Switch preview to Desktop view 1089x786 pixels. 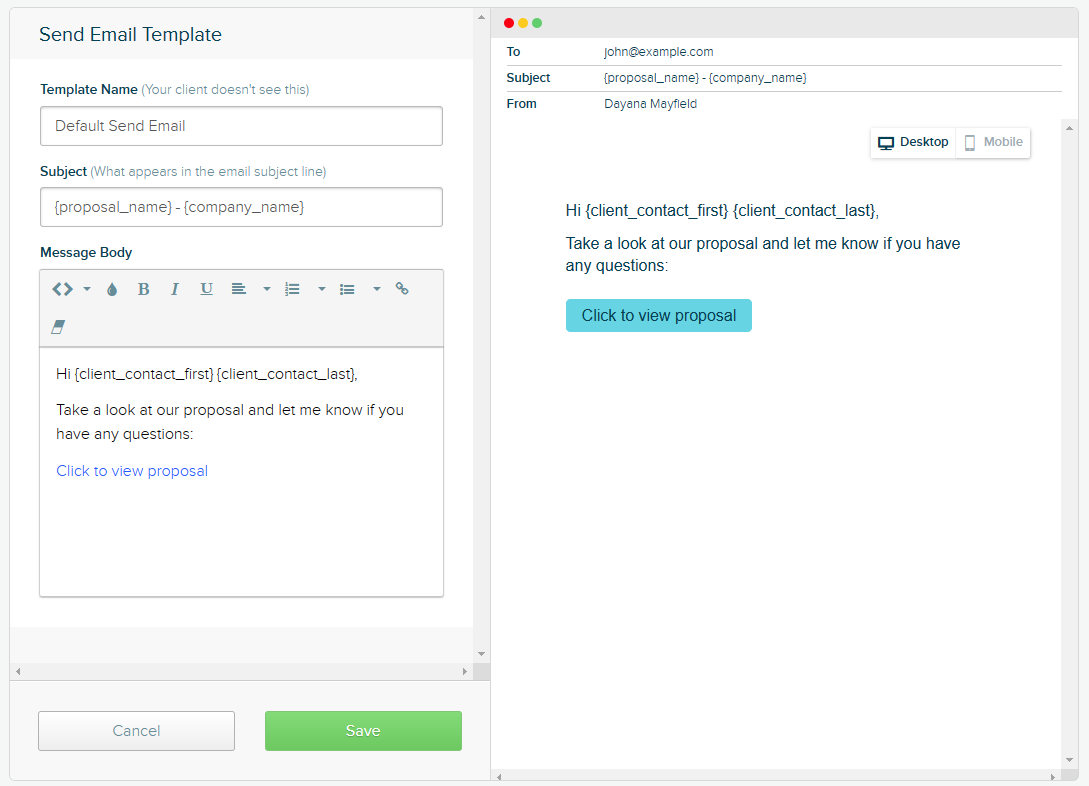tap(912, 142)
